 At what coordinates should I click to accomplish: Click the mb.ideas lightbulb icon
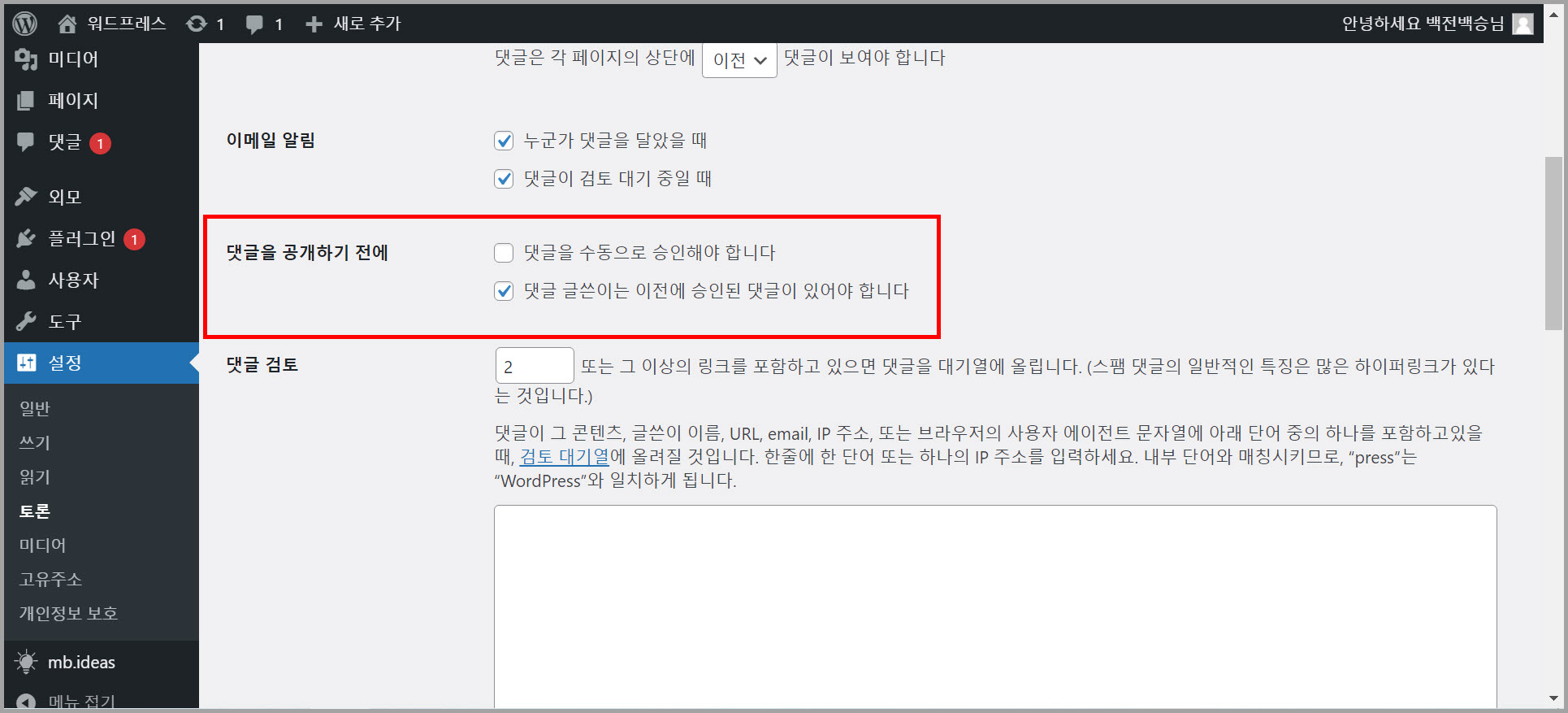[26, 662]
